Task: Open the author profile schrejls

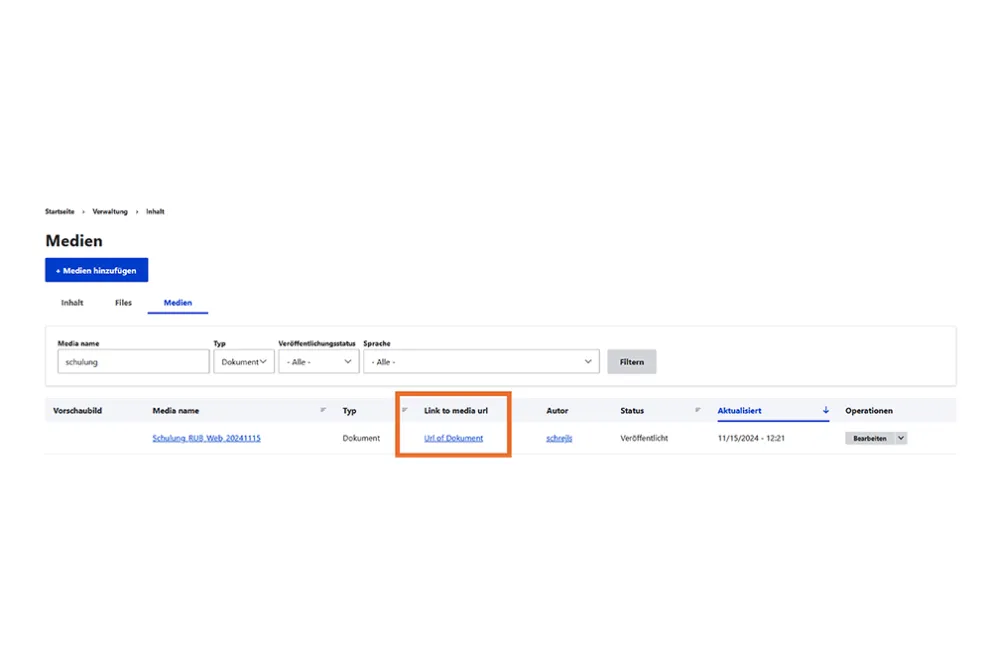Action: point(557,438)
